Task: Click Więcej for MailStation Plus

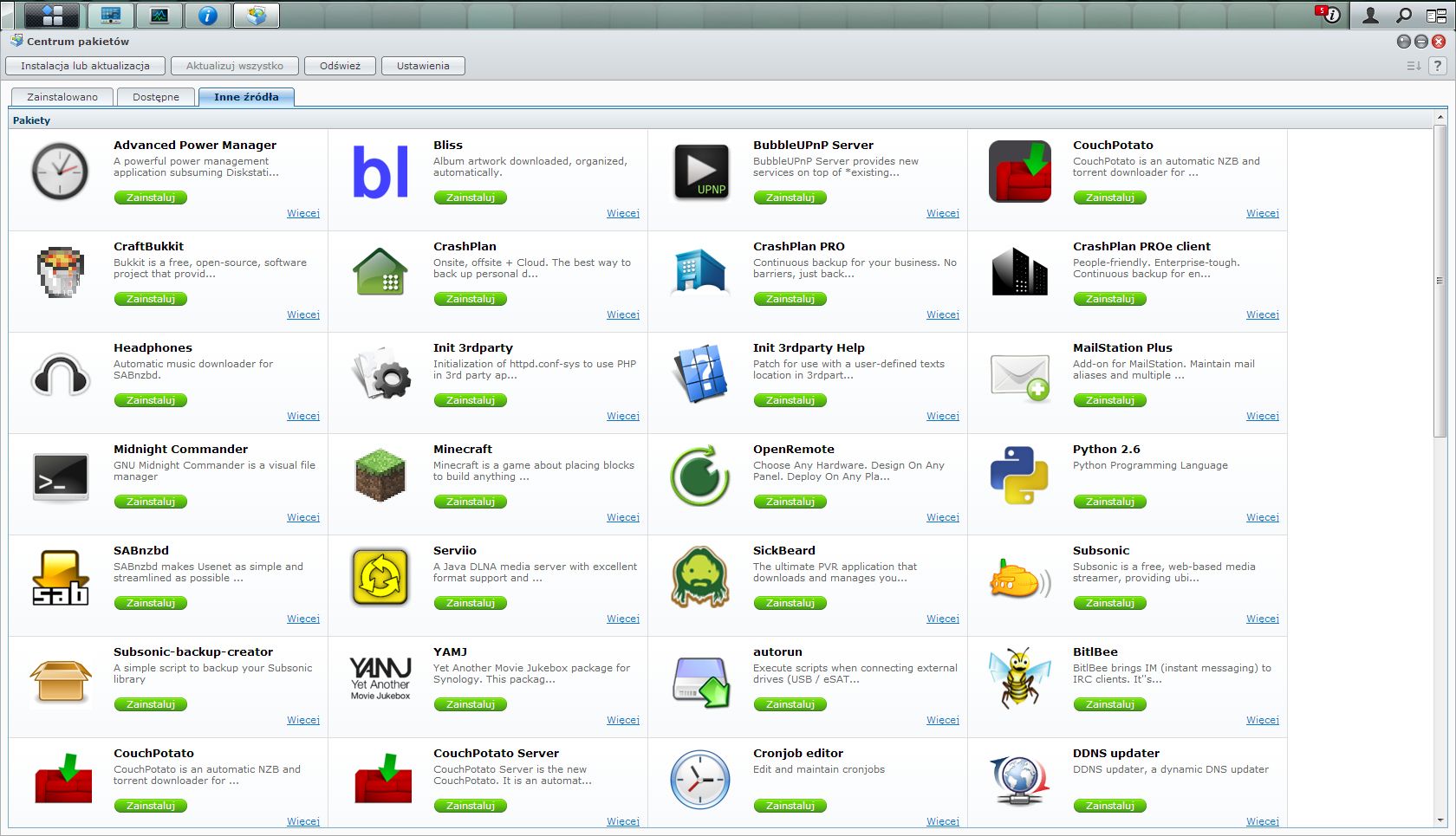Action: [1263, 416]
